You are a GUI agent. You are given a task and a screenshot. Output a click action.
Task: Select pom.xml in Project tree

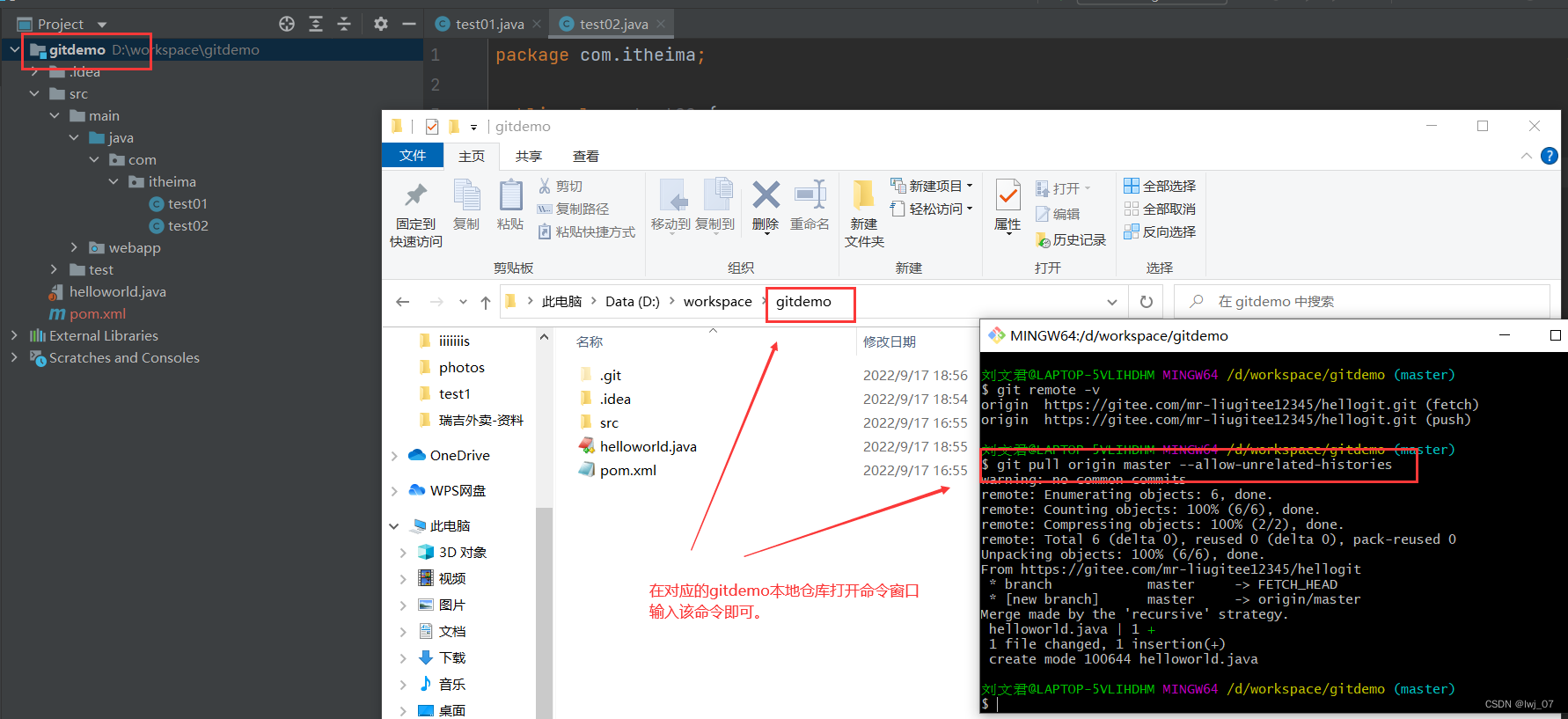pyautogui.click(x=88, y=313)
